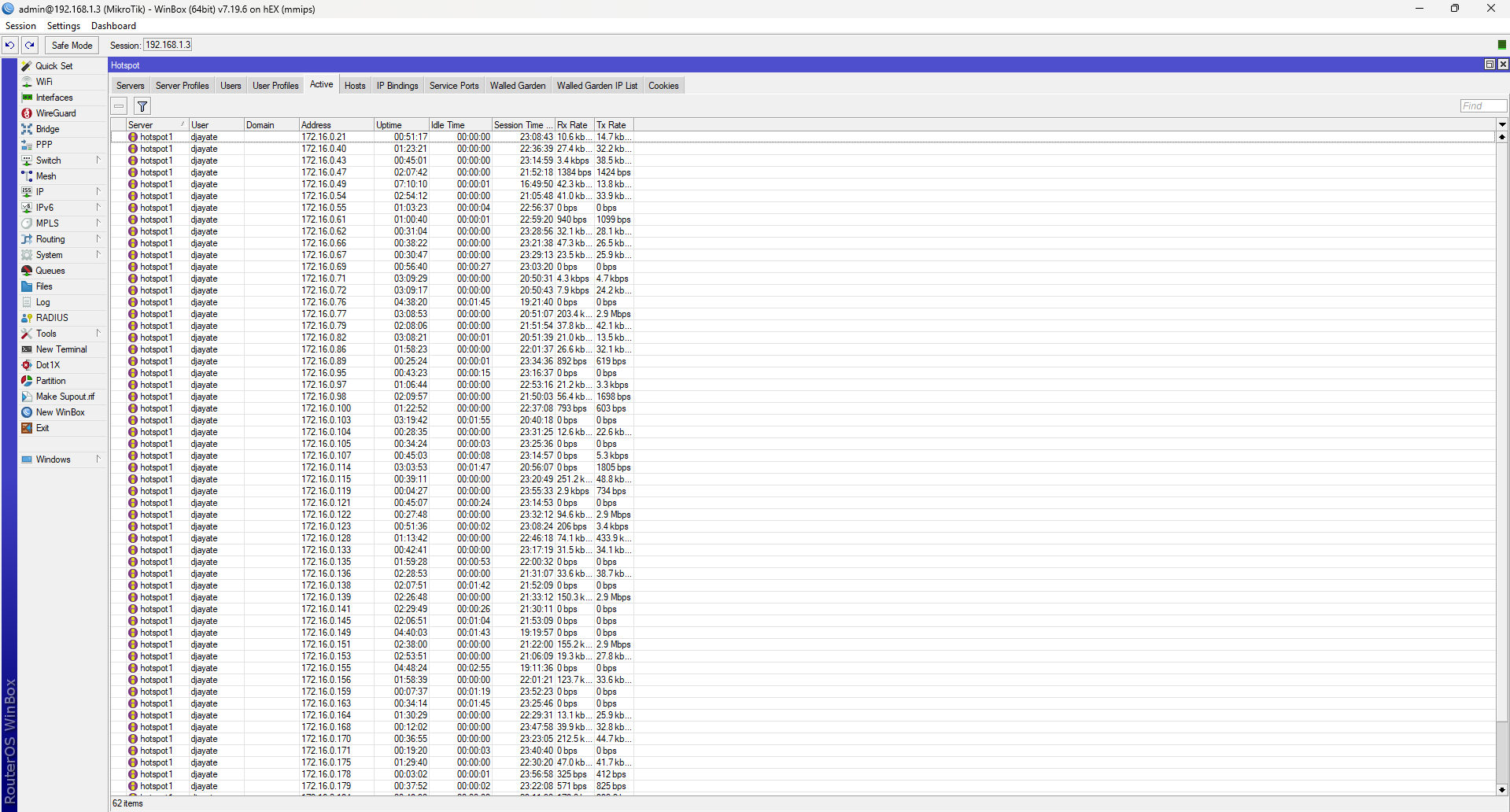This screenshot has height=812, width=1510.
Task: Open the Log viewer
Action: 42,302
